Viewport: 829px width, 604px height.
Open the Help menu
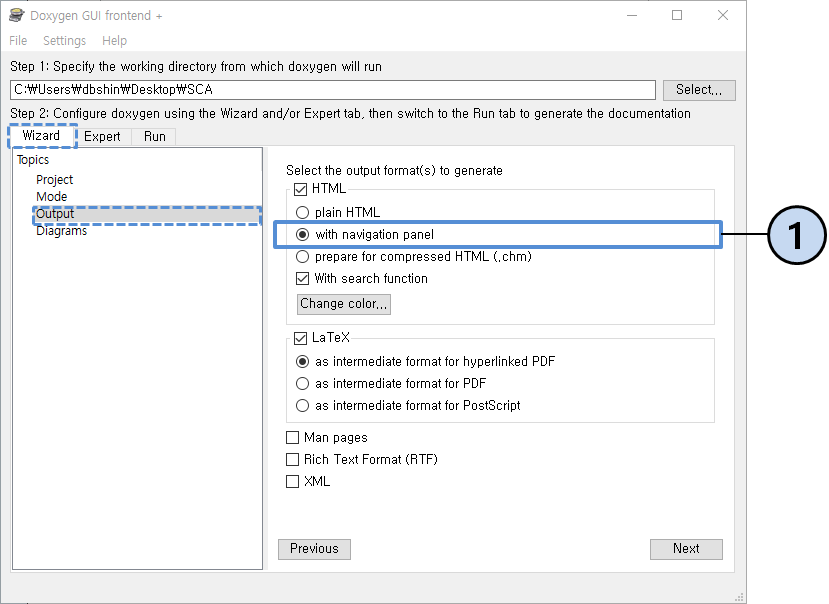[x=114, y=41]
